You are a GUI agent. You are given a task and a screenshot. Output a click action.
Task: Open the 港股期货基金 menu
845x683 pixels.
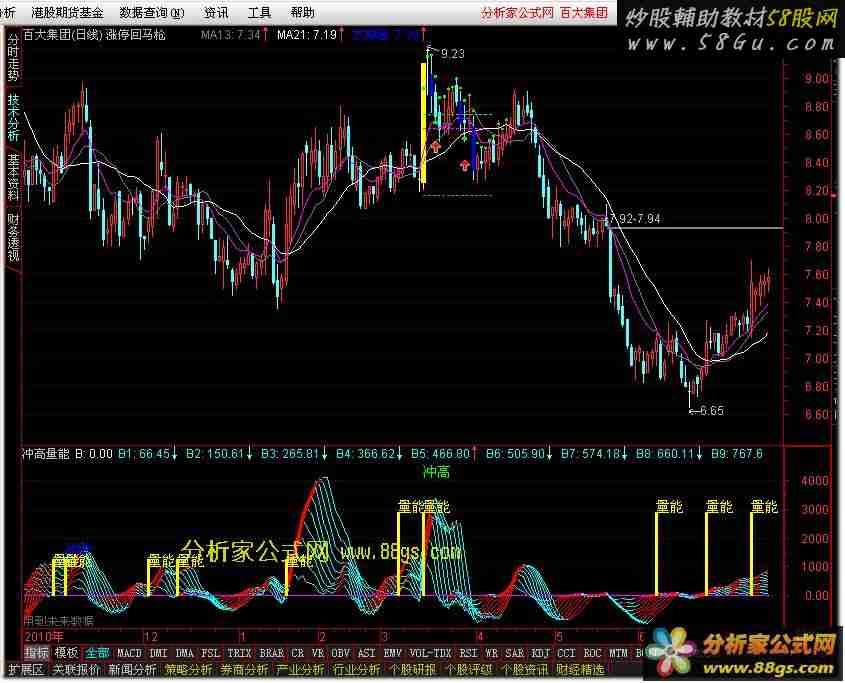click(67, 12)
